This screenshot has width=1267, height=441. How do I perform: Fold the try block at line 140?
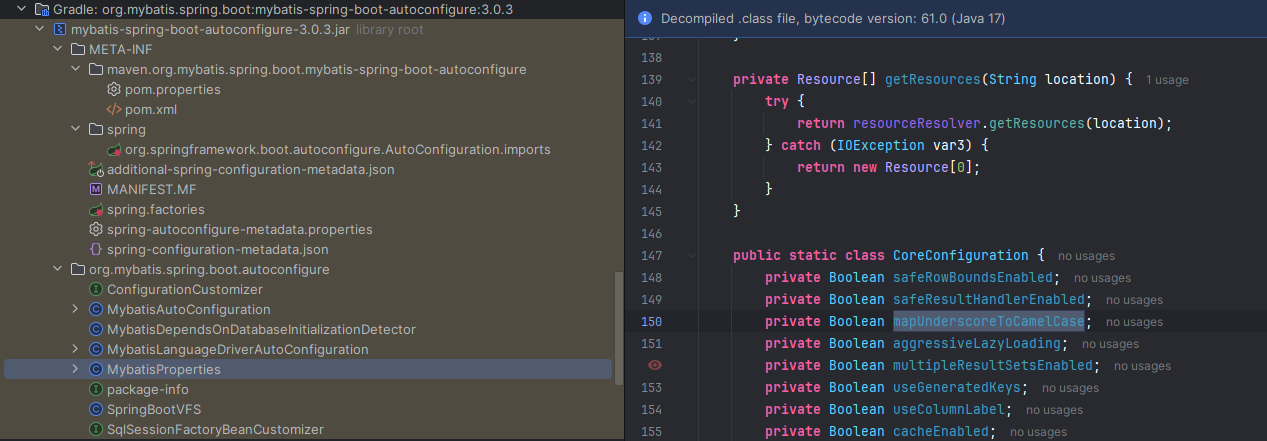(x=690, y=101)
